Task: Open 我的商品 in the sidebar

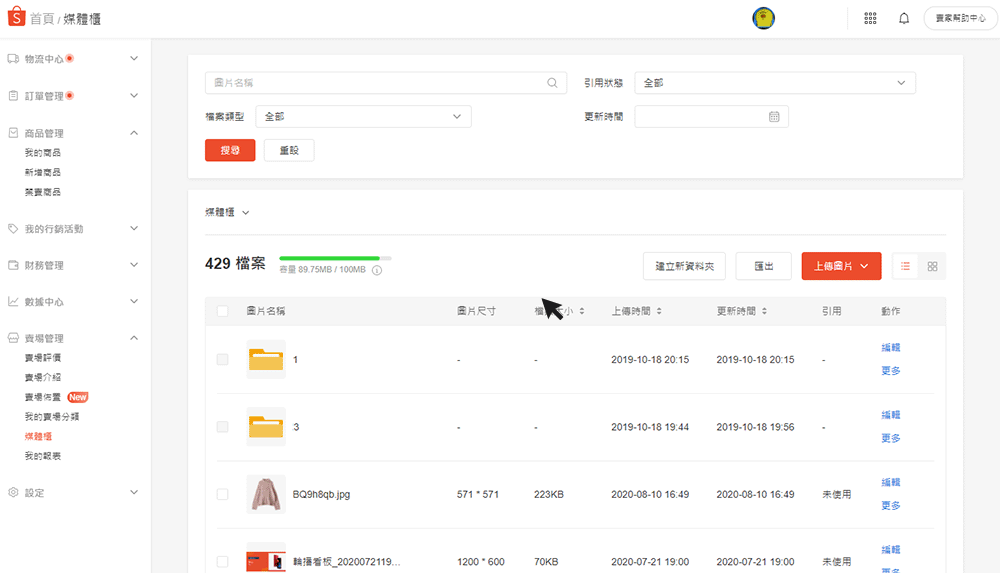Action: pyautogui.click(x=43, y=153)
